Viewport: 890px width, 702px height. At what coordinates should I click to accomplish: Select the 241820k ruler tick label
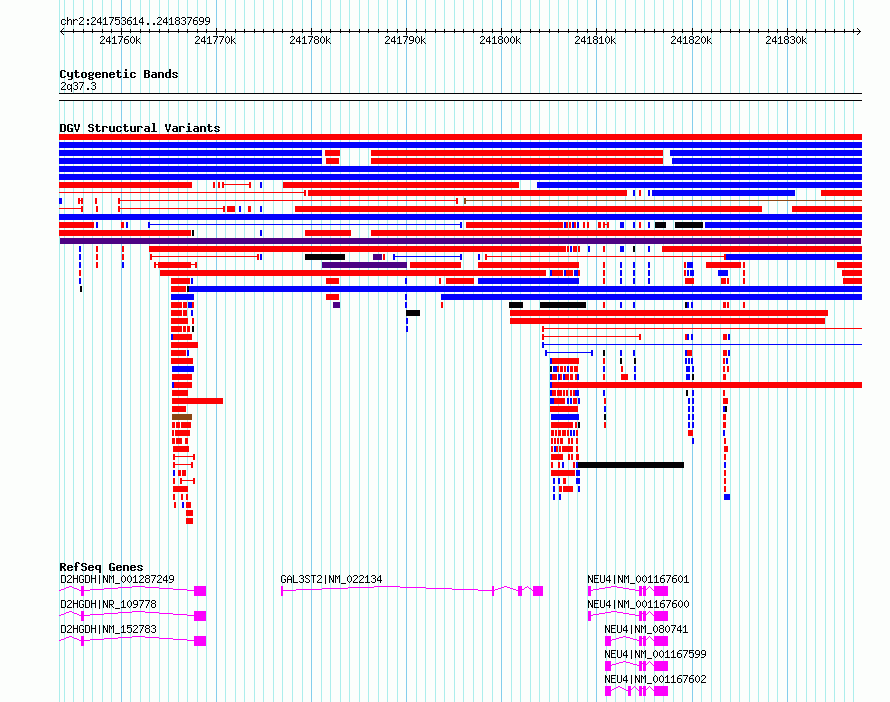click(x=691, y=40)
